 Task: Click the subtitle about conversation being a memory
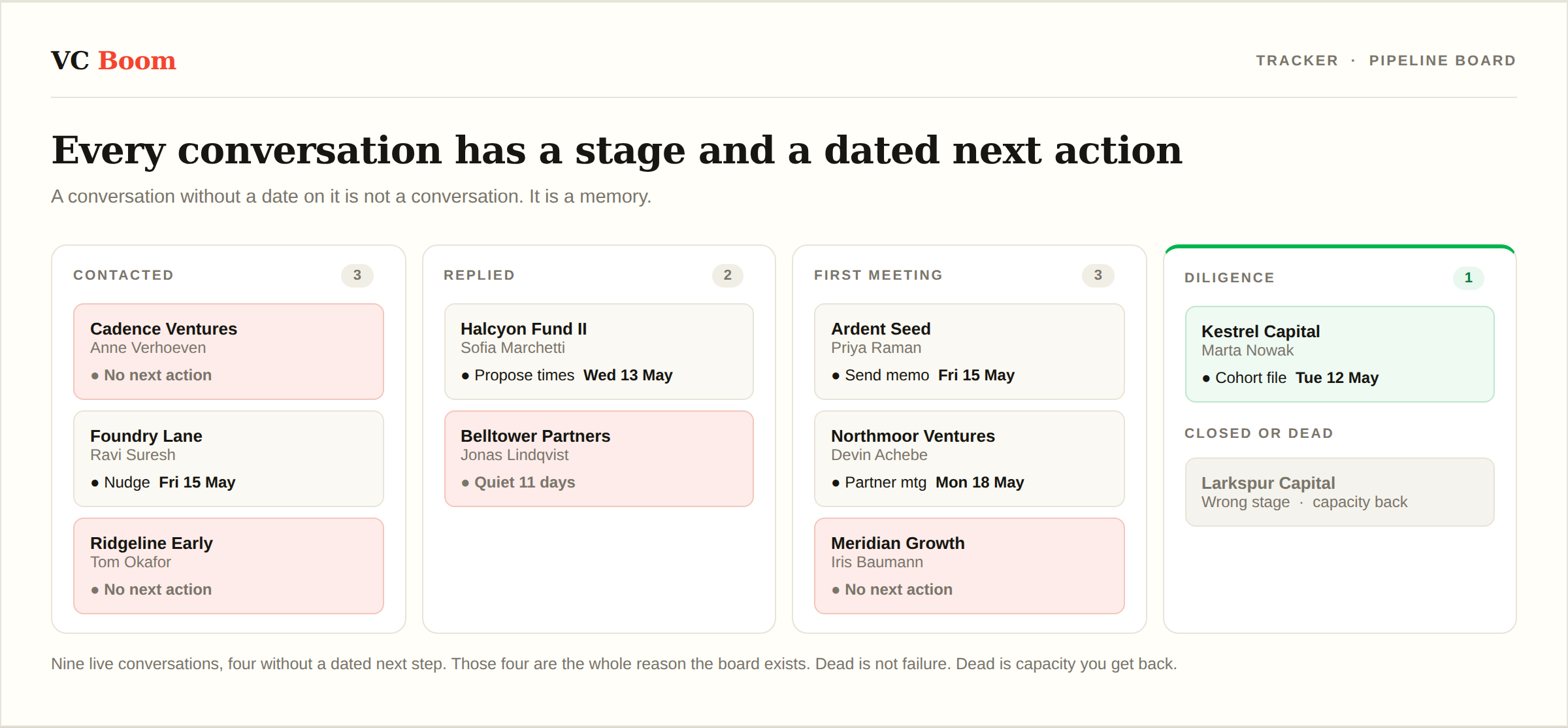(x=351, y=197)
